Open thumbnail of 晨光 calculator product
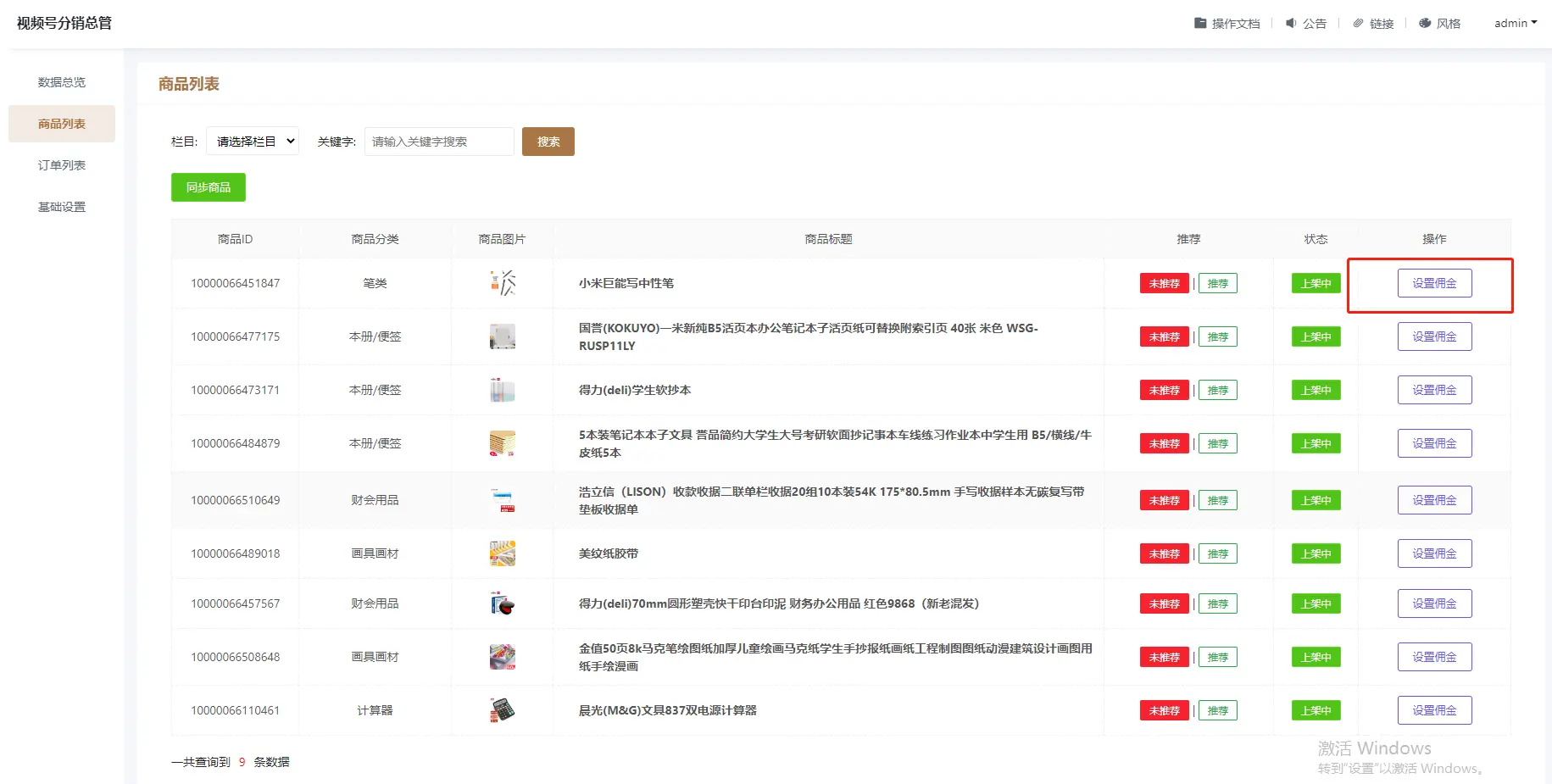The width and height of the screenshot is (1552, 784). pyautogui.click(x=503, y=710)
